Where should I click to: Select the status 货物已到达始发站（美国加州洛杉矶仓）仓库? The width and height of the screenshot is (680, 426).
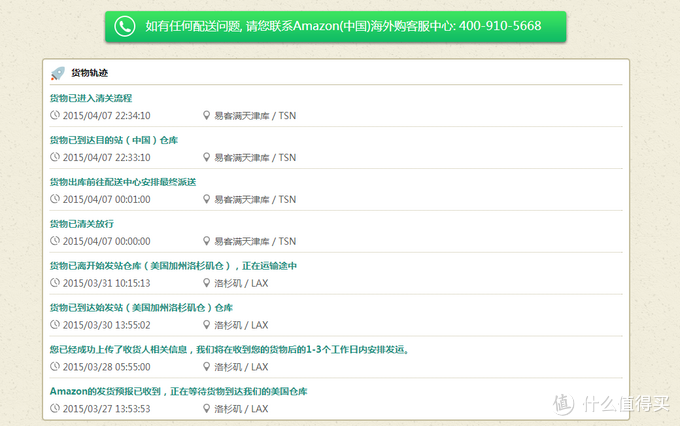[x=141, y=308]
